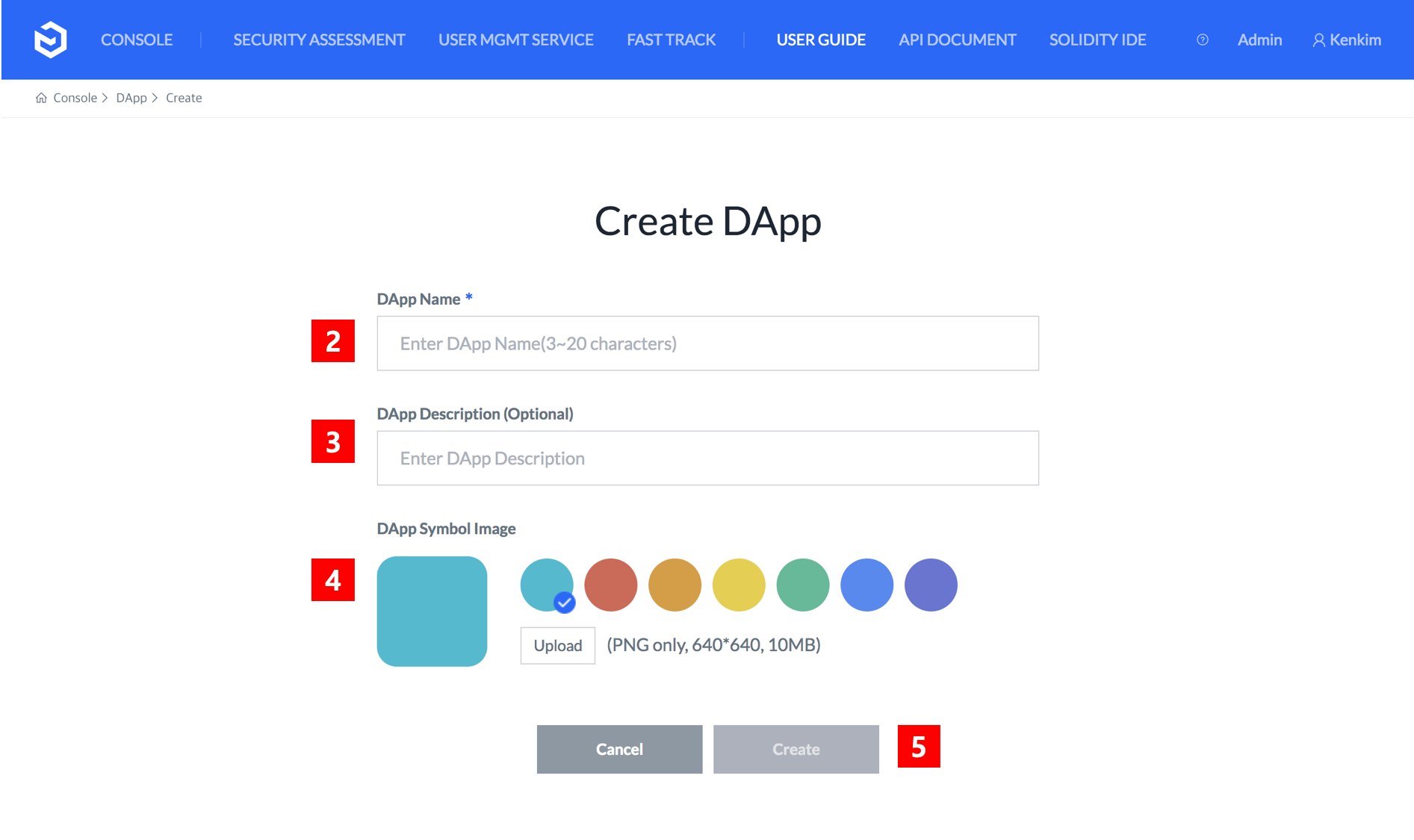Open SECURITY ASSESSMENT in the navigation
The height and width of the screenshot is (840, 1414).
click(319, 40)
